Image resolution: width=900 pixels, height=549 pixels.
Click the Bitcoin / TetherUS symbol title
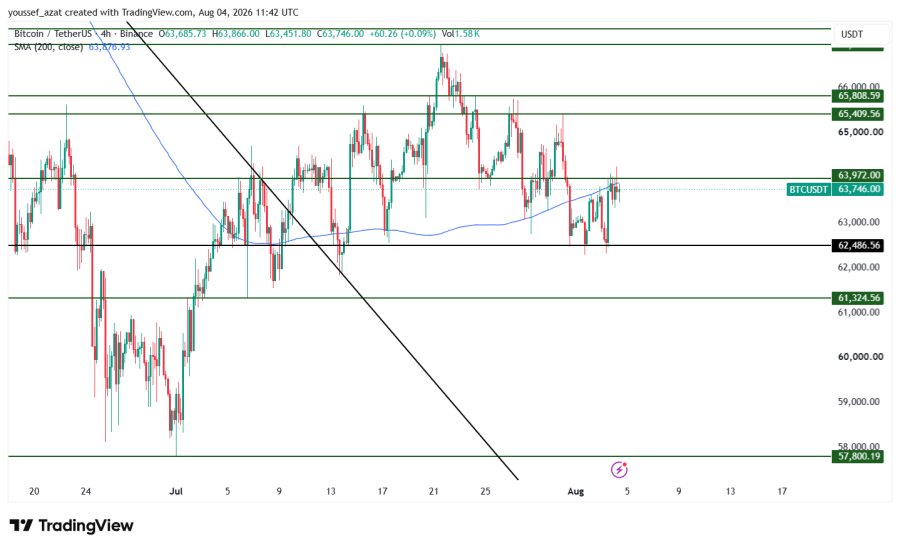53,34
